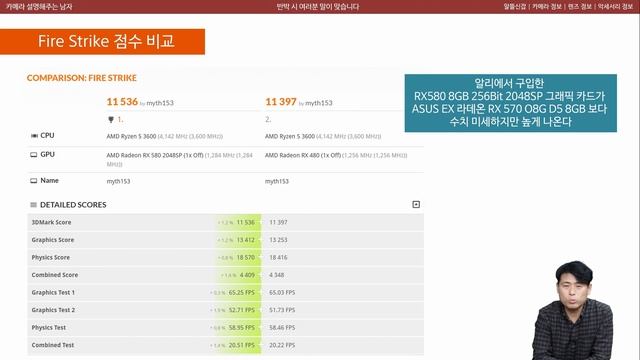Click the list icon beside DETAILED SCORES
This screenshot has height=360, width=640.
click(x=33, y=205)
